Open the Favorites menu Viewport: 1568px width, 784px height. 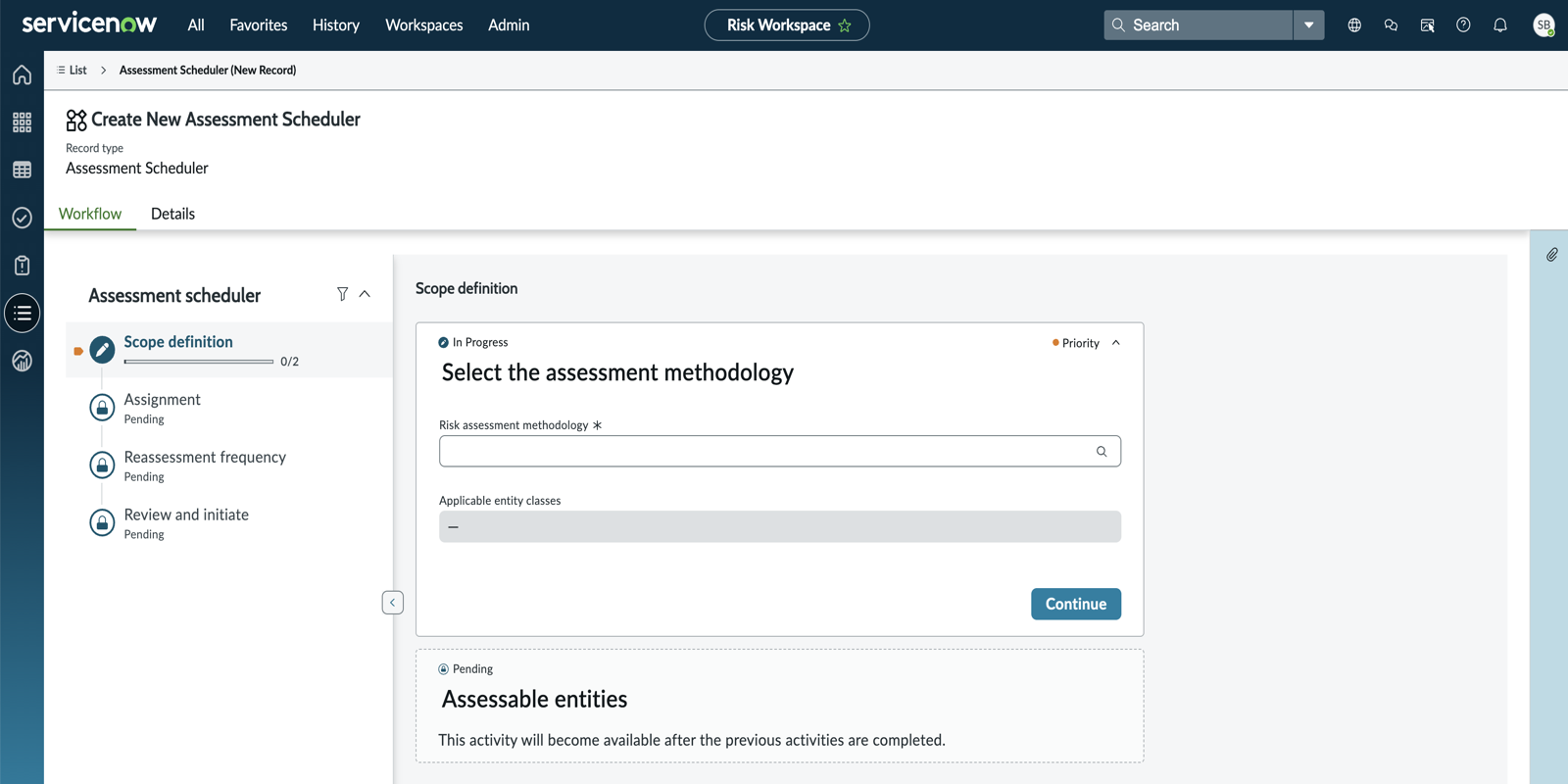[x=259, y=25]
